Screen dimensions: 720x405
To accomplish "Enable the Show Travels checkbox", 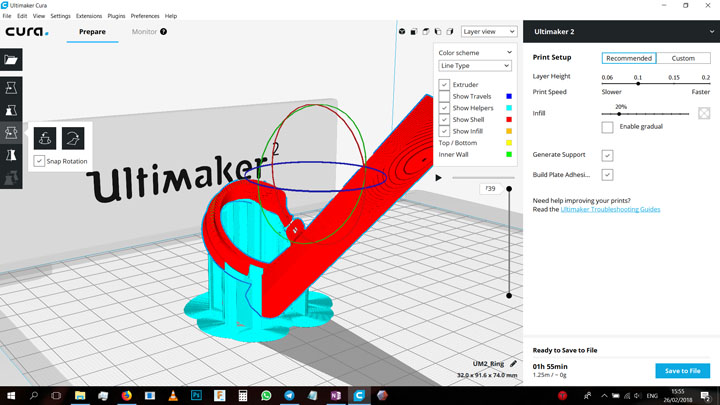I will click(x=444, y=96).
